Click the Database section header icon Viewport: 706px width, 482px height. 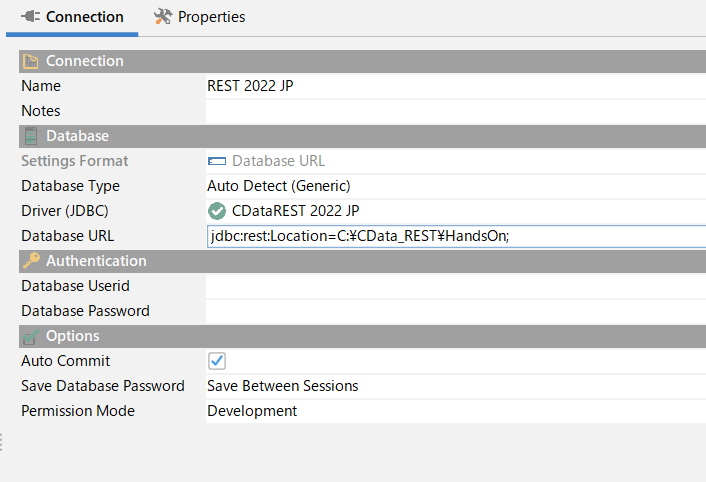pos(31,136)
